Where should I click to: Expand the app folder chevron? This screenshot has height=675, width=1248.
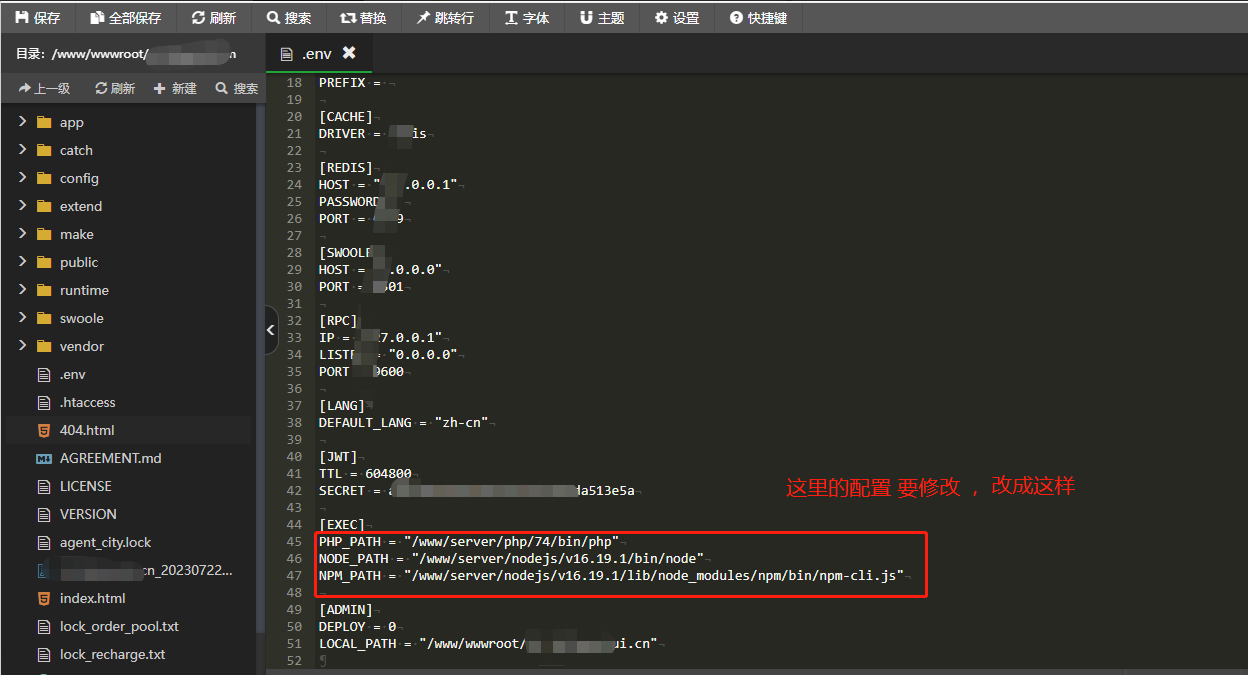pyautogui.click(x=22, y=122)
